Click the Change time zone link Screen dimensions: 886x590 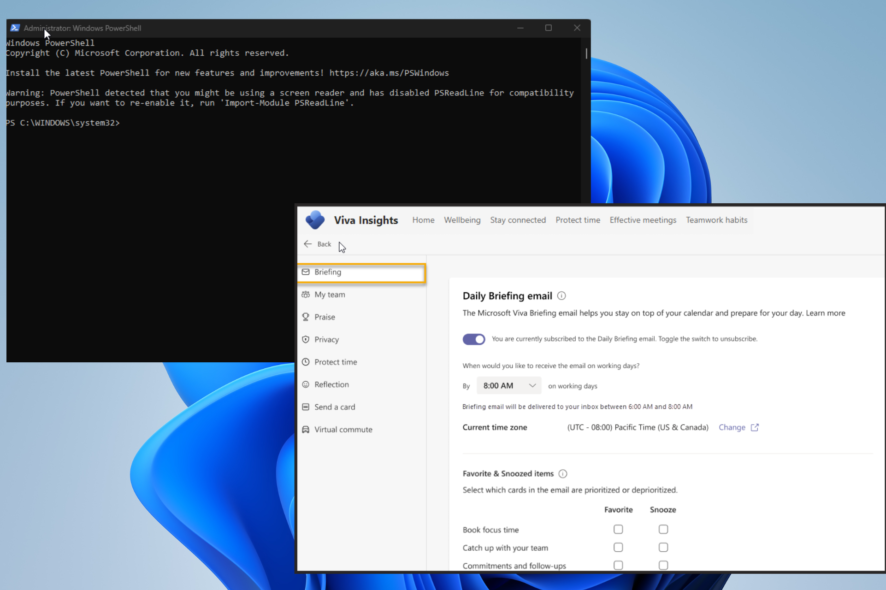click(x=732, y=427)
